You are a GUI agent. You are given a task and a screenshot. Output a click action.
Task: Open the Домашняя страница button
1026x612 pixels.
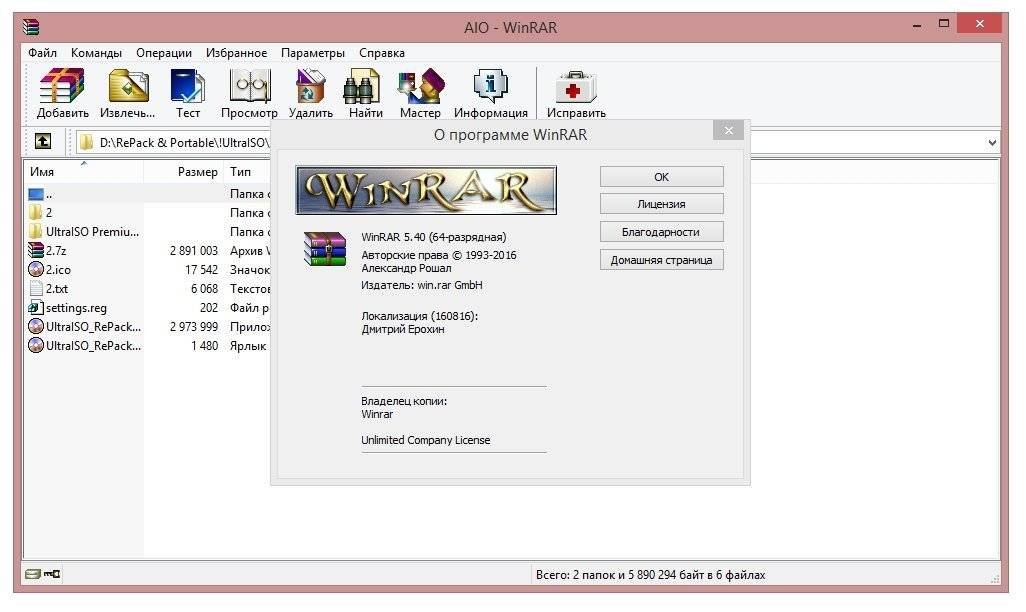click(662, 260)
